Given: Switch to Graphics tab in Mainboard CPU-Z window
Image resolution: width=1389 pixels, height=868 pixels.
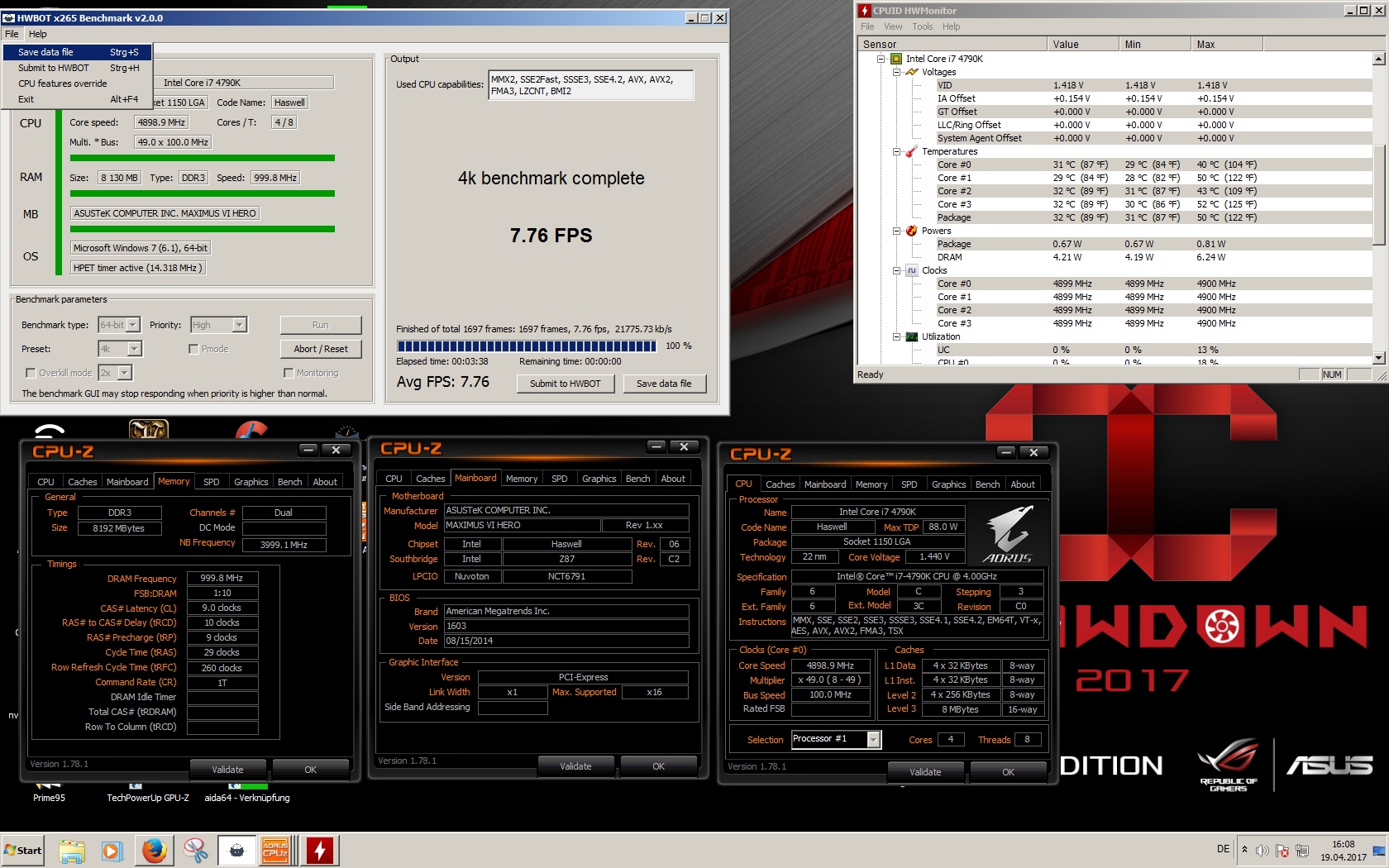Looking at the screenshot, I should tap(599, 479).
